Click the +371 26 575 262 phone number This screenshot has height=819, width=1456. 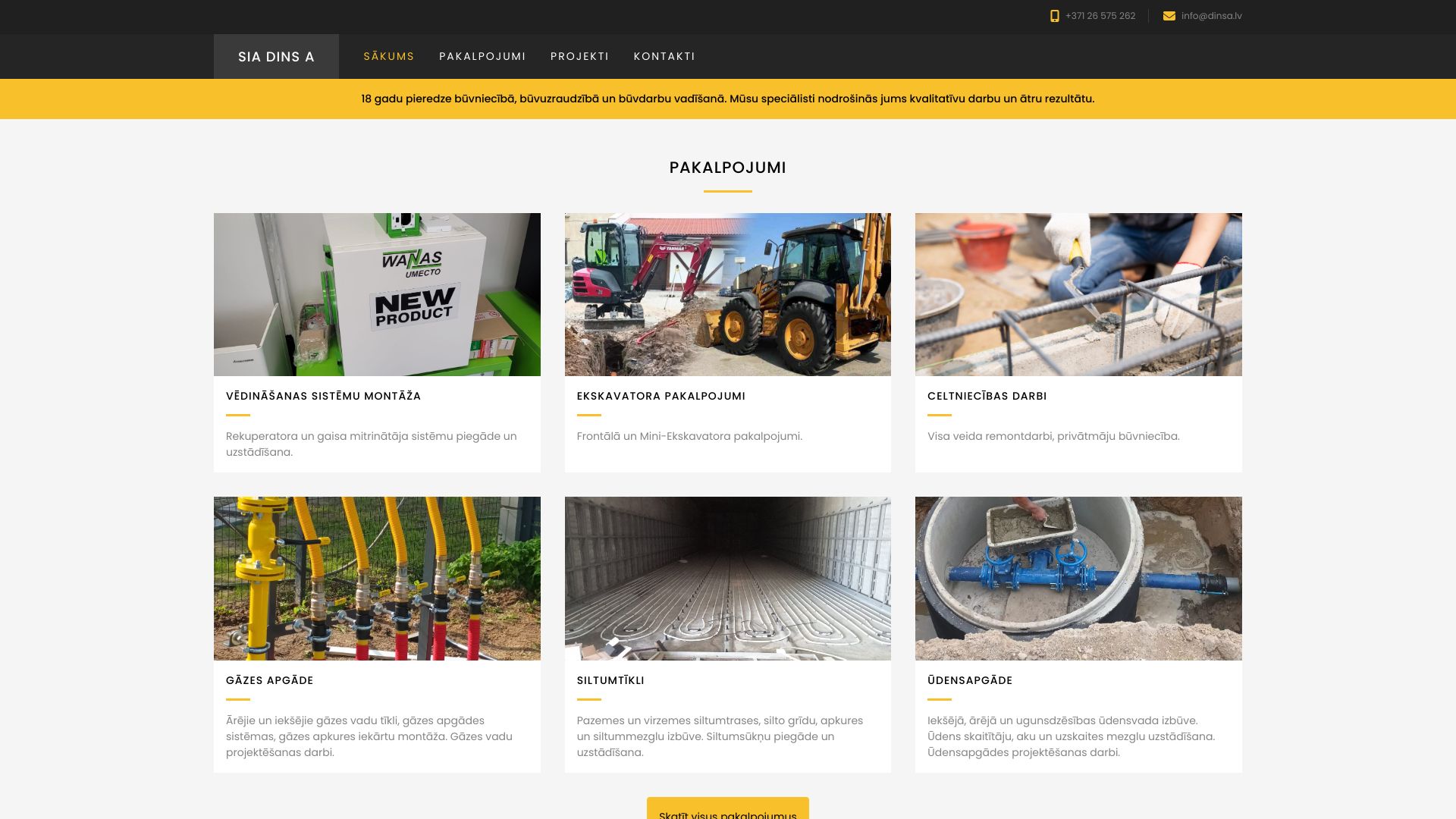click(x=1100, y=16)
